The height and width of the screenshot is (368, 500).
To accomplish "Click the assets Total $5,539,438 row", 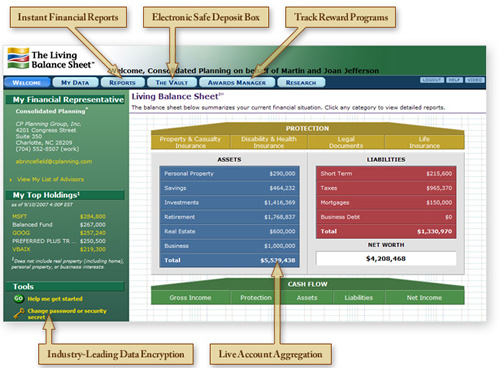I will 229,260.
